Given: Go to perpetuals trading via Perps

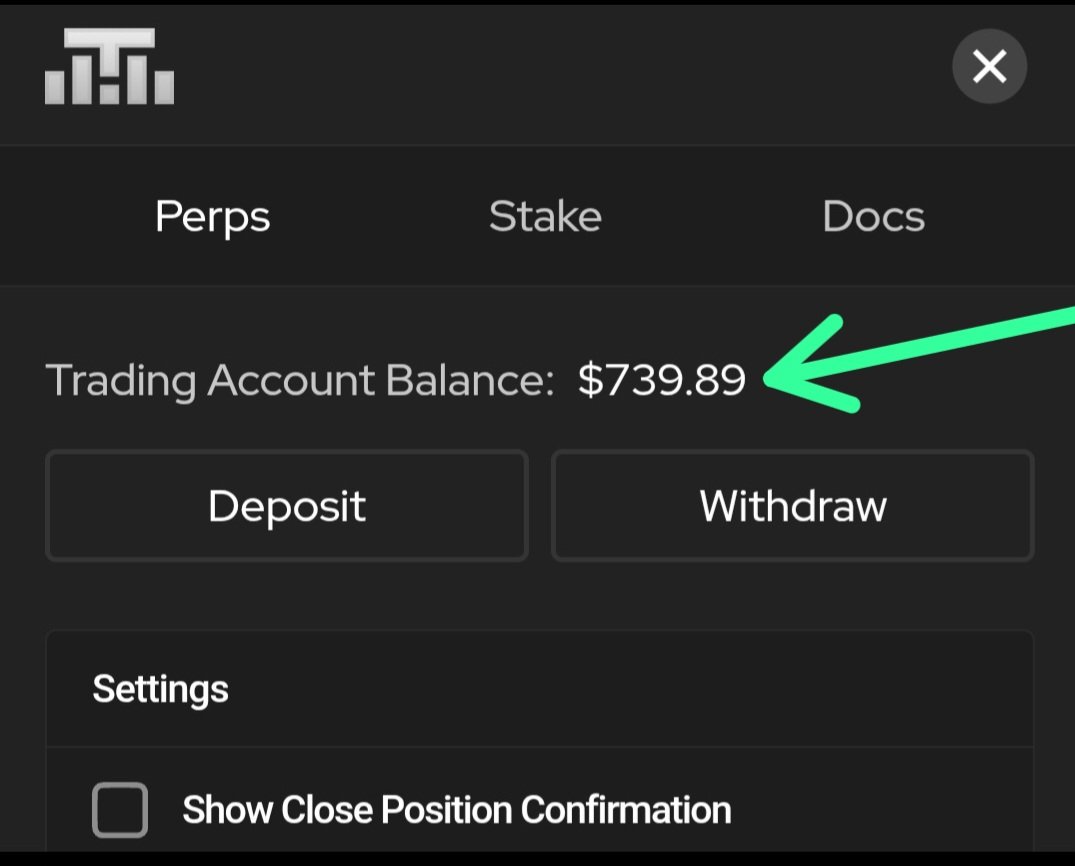Looking at the screenshot, I should click(212, 217).
